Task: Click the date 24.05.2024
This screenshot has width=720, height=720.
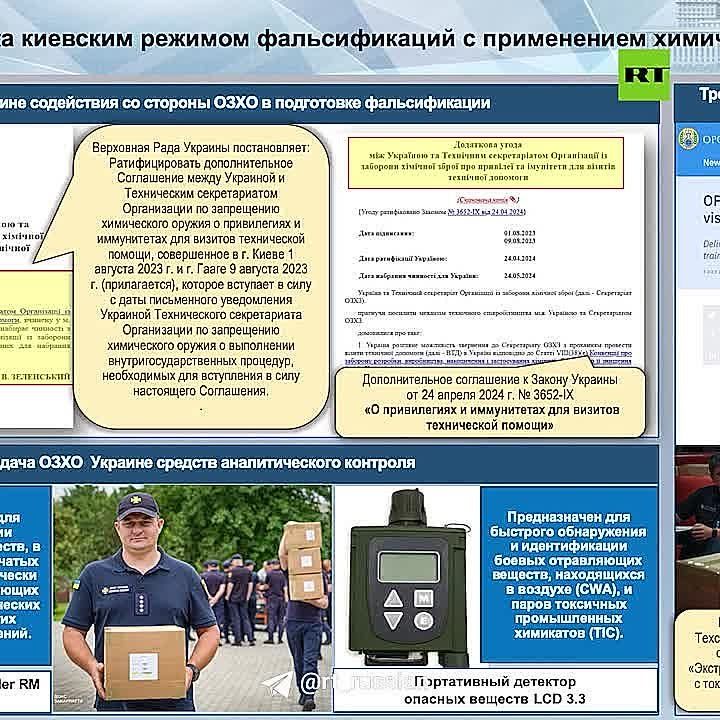Action: click(x=519, y=276)
